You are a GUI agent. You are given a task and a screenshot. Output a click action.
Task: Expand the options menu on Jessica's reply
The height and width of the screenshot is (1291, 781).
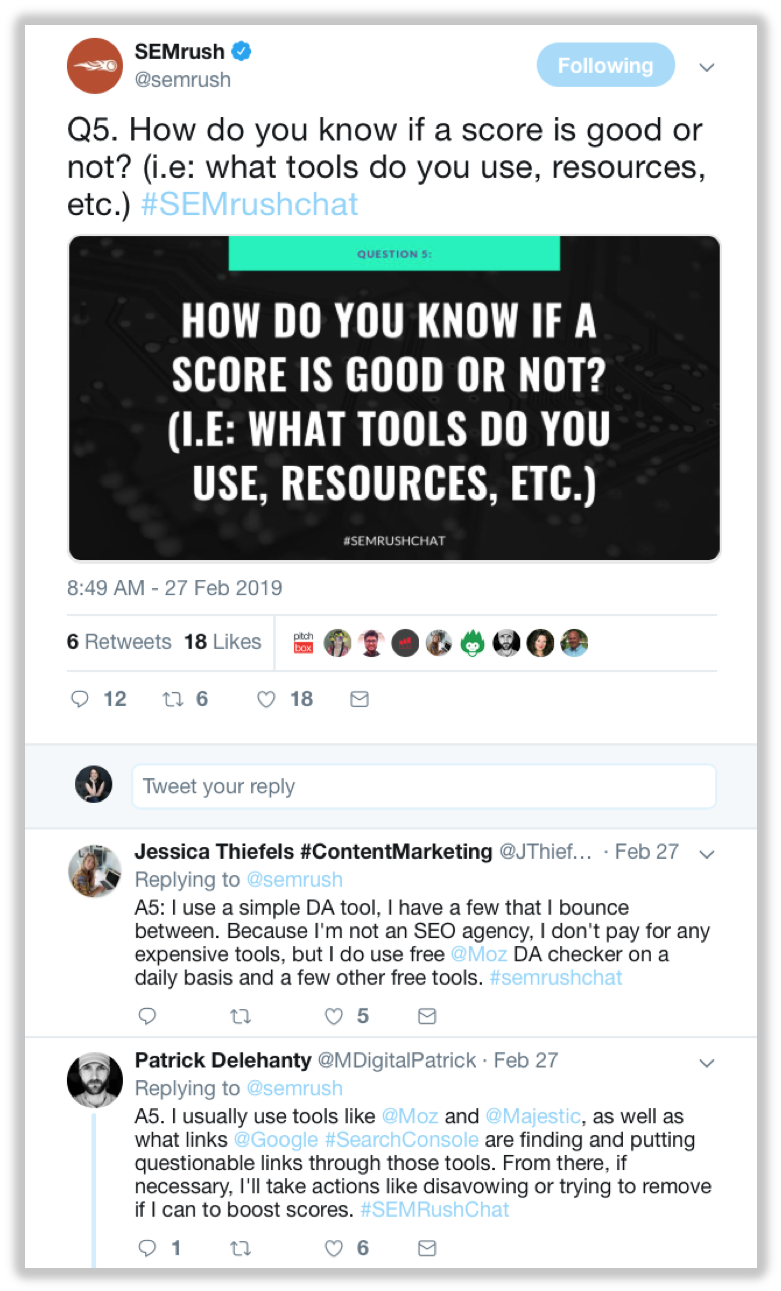(707, 854)
